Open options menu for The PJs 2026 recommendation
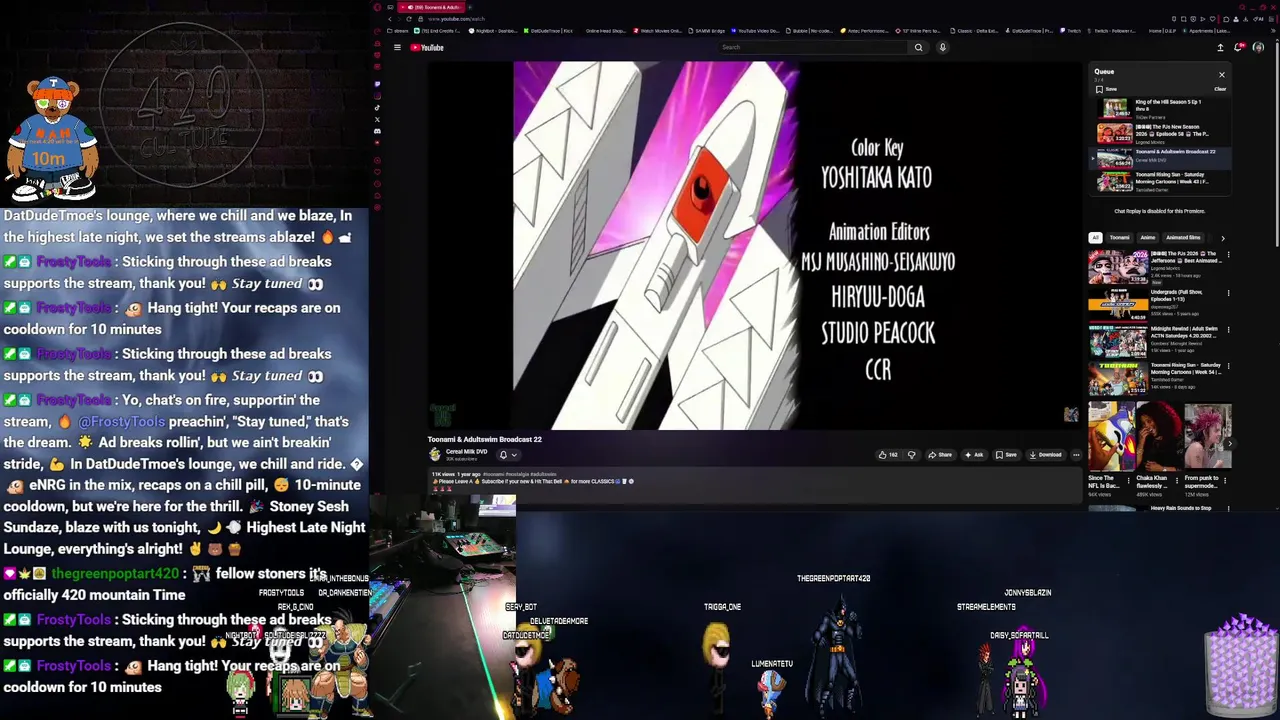This screenshot has height=720, width=1280. pyautogui.click(x=1228, y=255)
